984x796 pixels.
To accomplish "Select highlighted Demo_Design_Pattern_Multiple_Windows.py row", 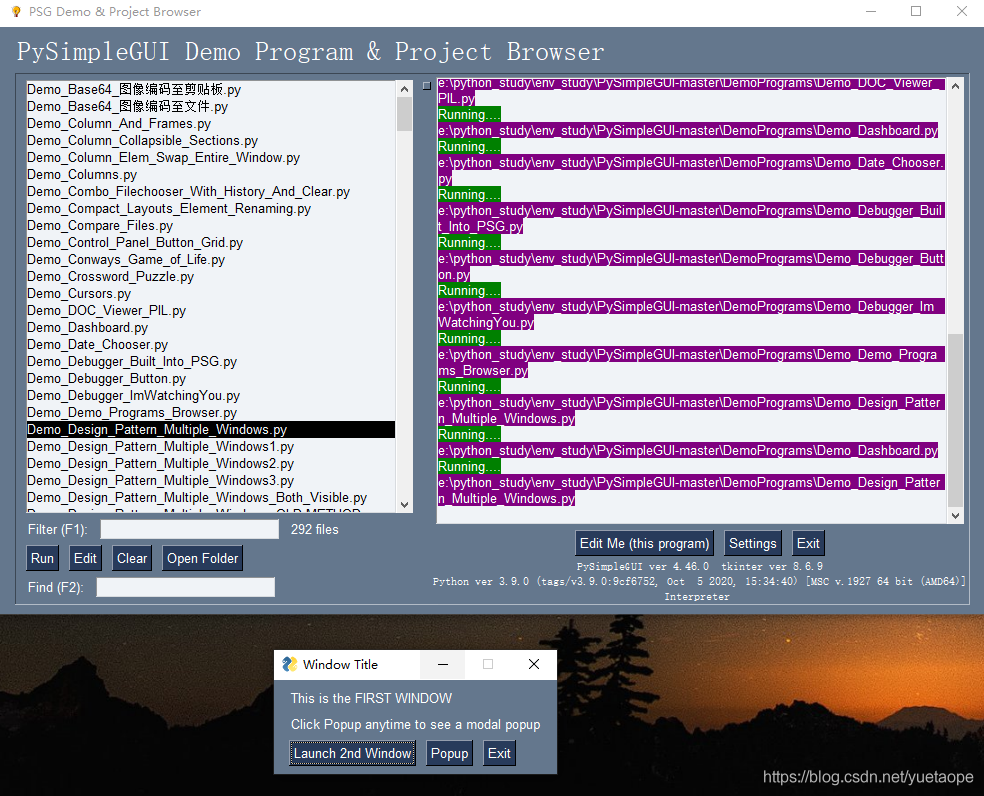I will [x=211, y=429].
